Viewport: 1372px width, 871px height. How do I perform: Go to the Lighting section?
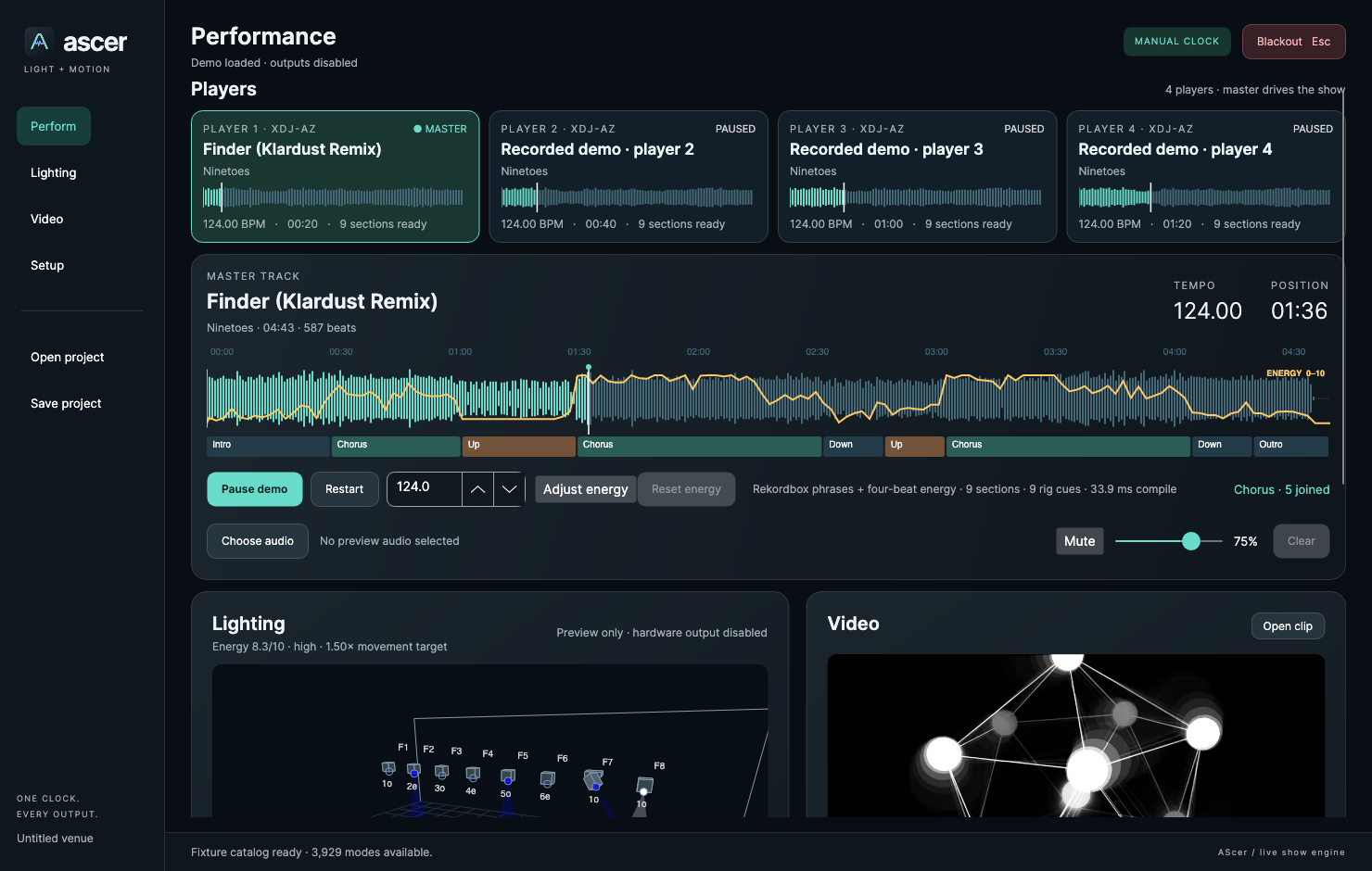pyautogui.click(x=54, y=172)
